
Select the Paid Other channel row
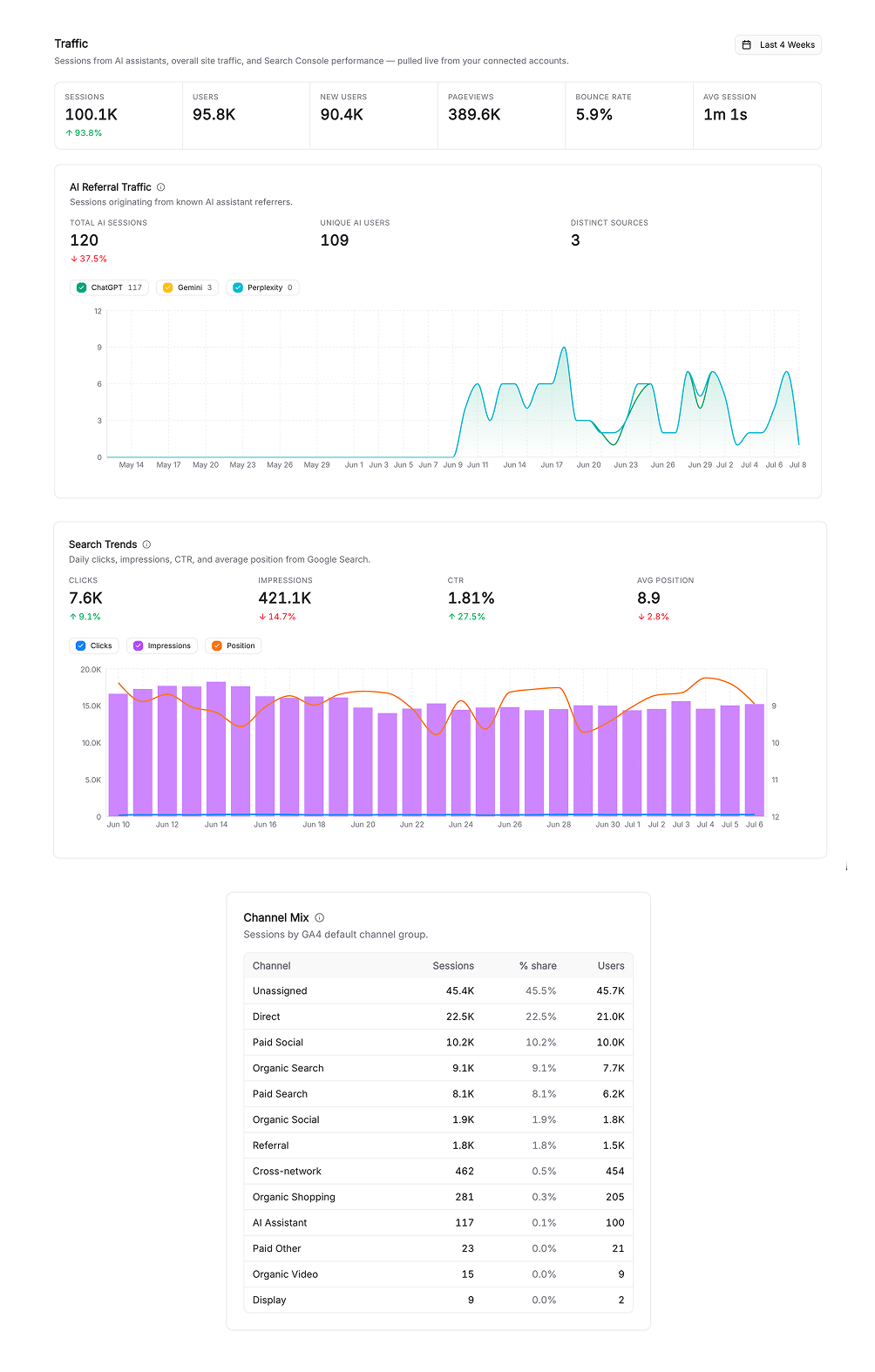(438, 1248)
